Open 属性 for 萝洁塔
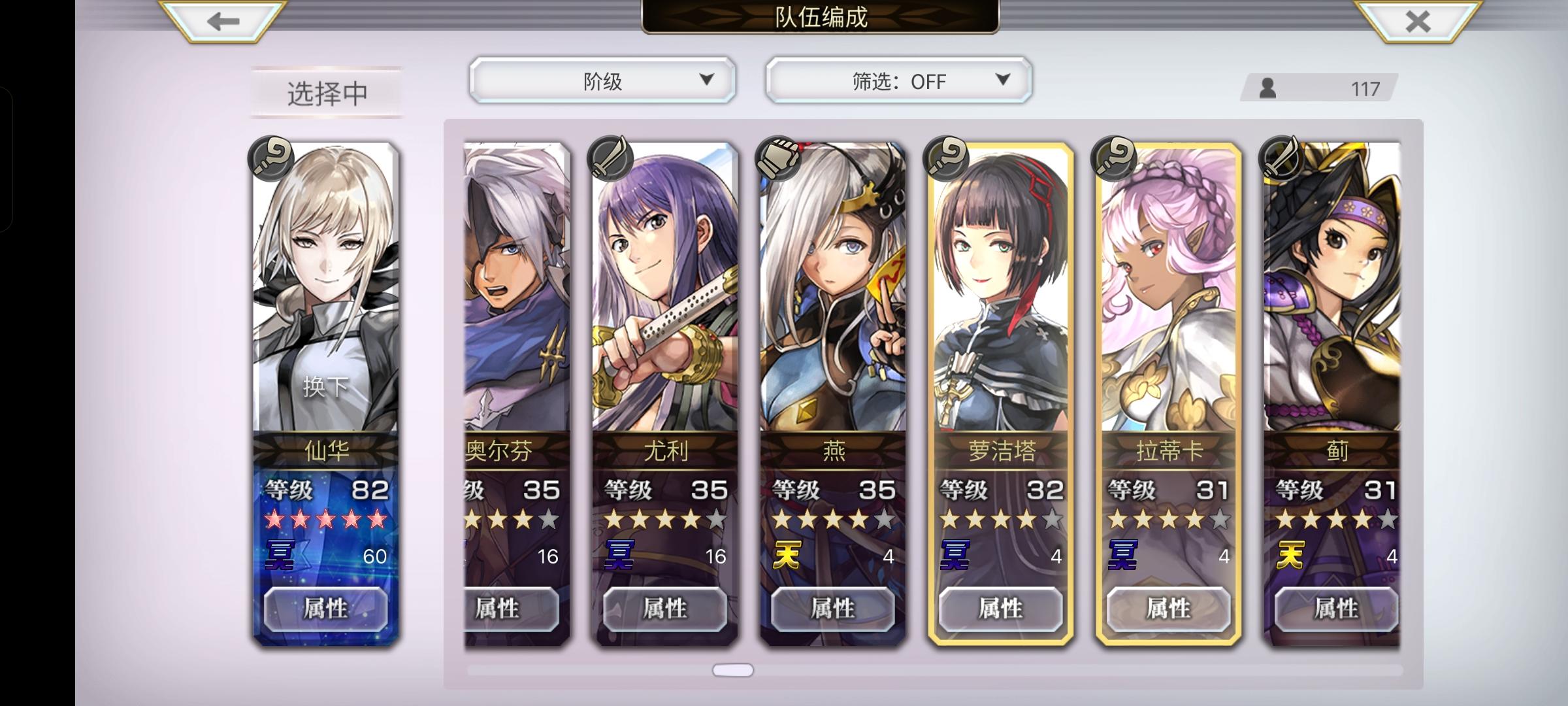1568x706 pixels. tap(1000, 609)
